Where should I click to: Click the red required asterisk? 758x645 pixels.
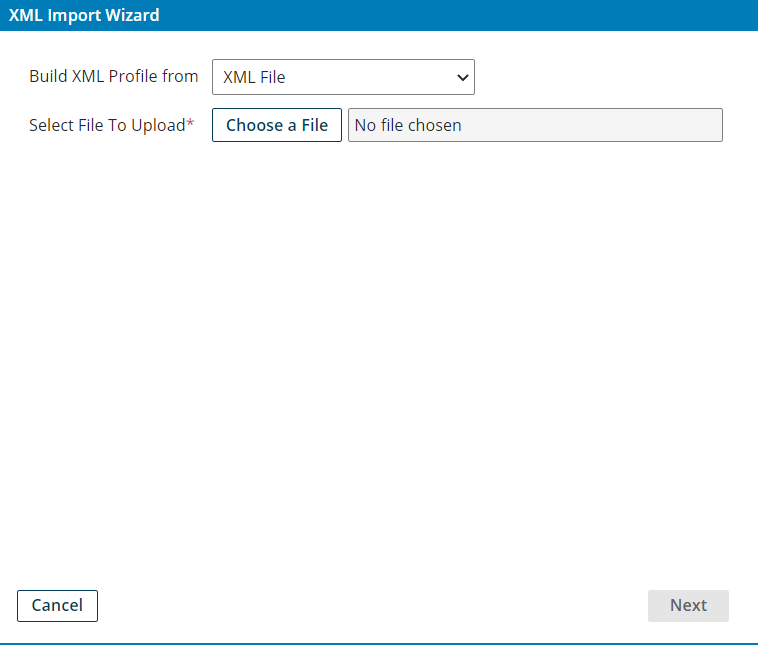point(191,124)
